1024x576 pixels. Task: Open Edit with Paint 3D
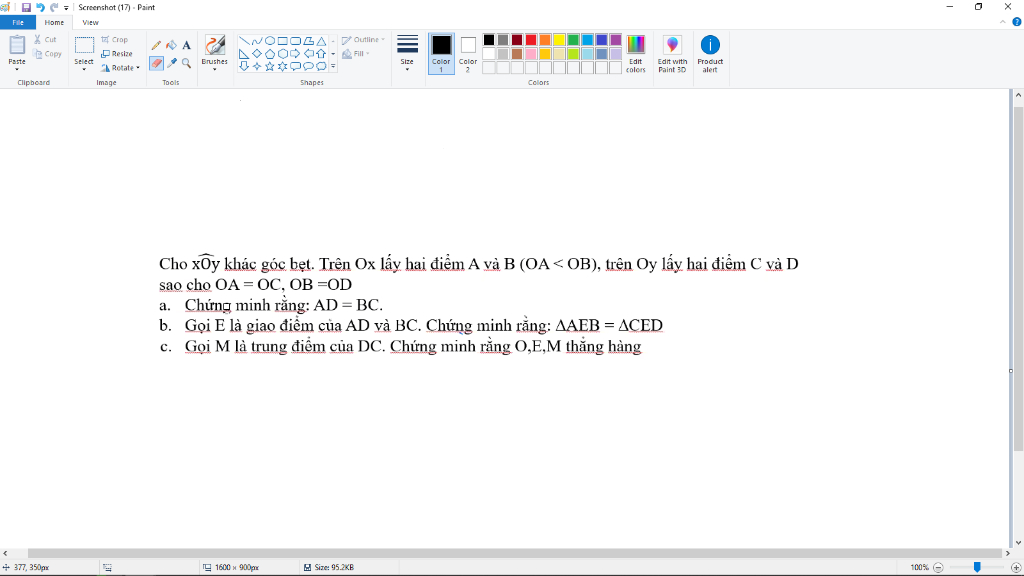coord(672,54)
